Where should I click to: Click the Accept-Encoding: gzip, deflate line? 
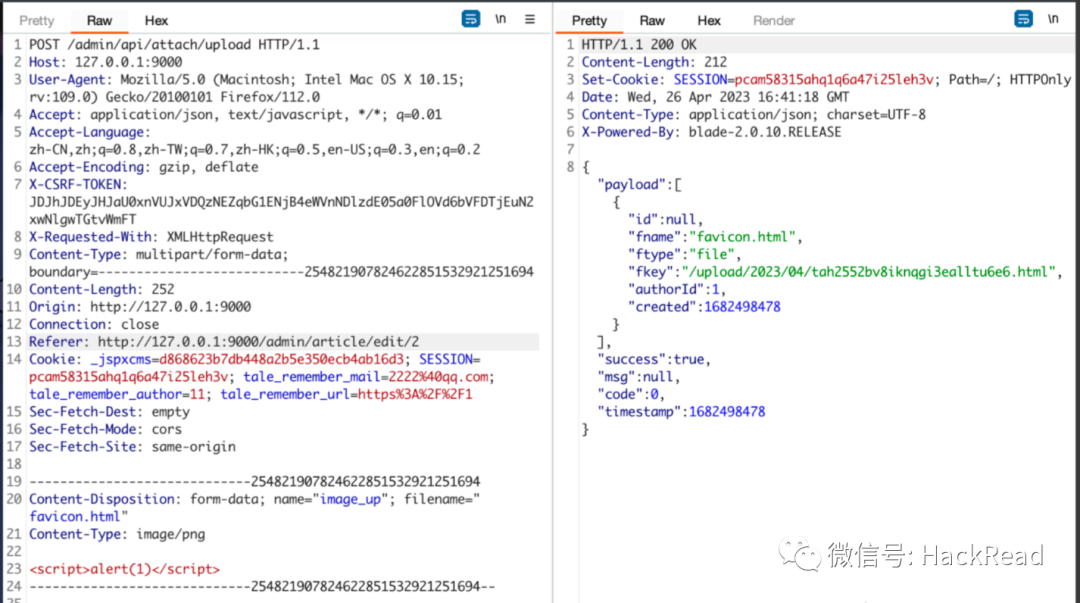click(x=143, y=167)
